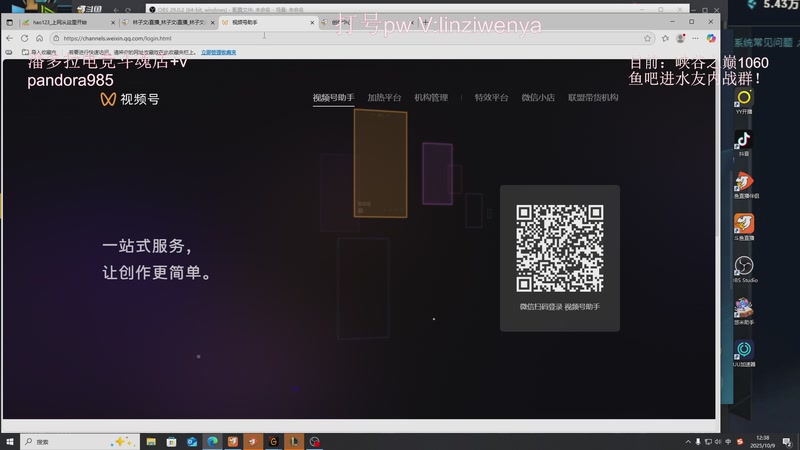Image resolution: width=800 pixels, height=450 pixels.
Task: Open the 机构管理 navigation link
Action: point(431,97)
